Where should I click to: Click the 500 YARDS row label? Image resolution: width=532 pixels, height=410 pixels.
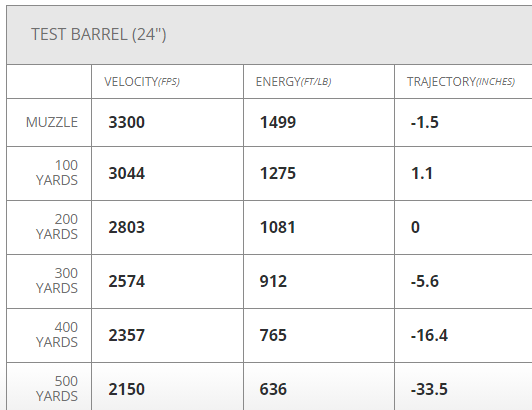(x=57, y=389)
